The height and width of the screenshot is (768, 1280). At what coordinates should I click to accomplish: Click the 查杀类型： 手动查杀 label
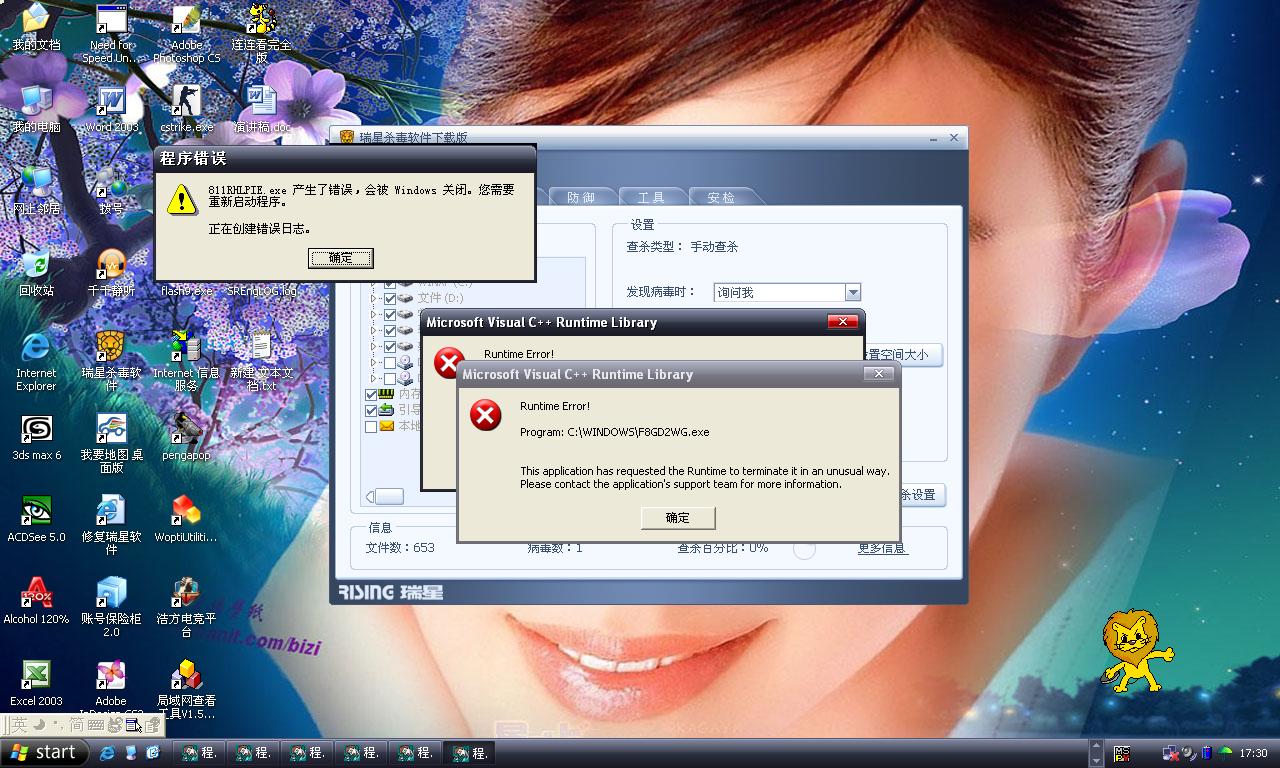pos(682,247)
